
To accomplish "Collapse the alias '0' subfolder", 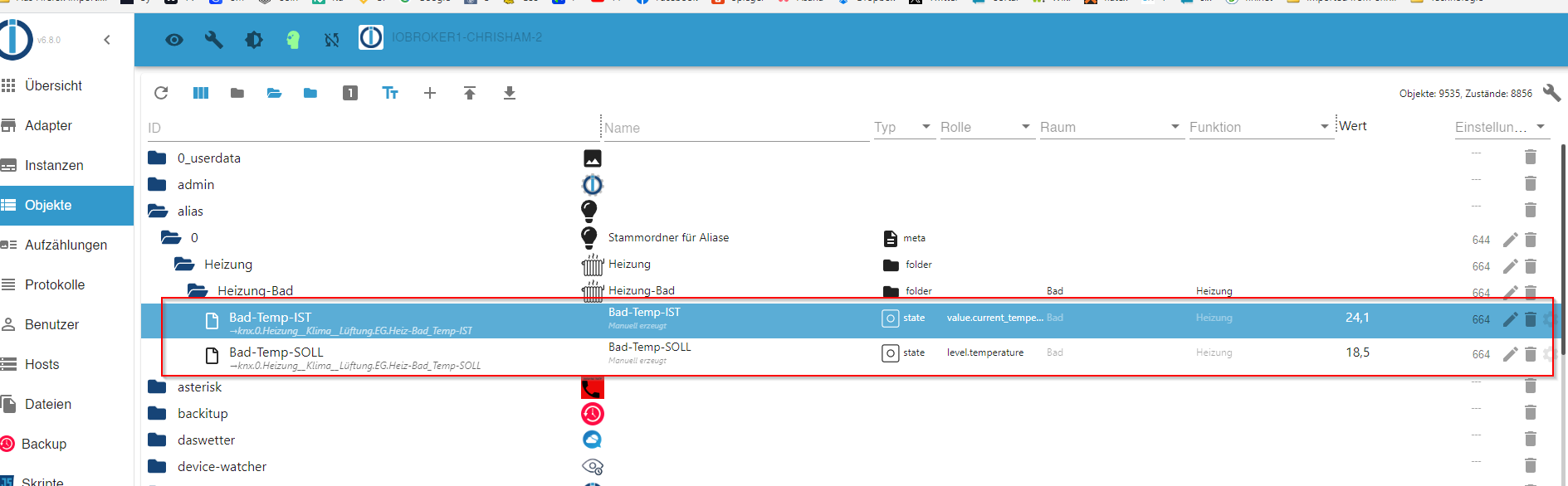I will [171, 237].
